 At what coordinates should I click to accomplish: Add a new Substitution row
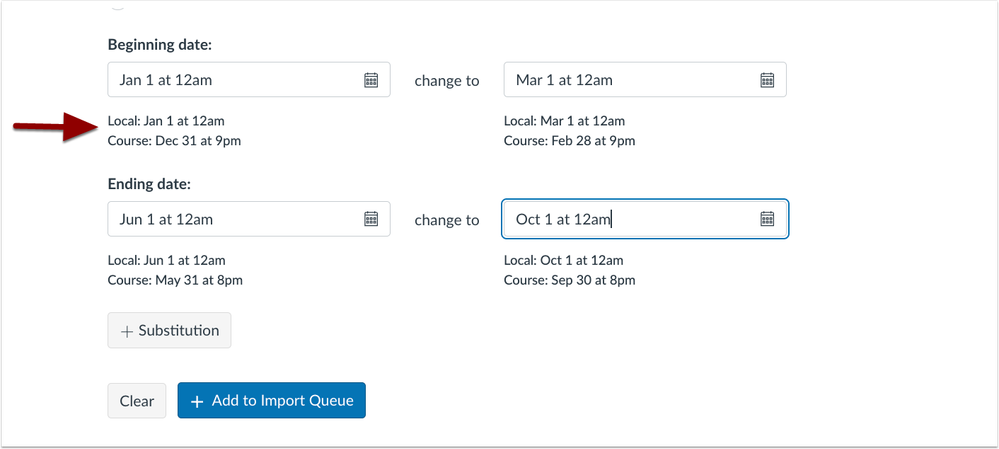pos(169,331)
